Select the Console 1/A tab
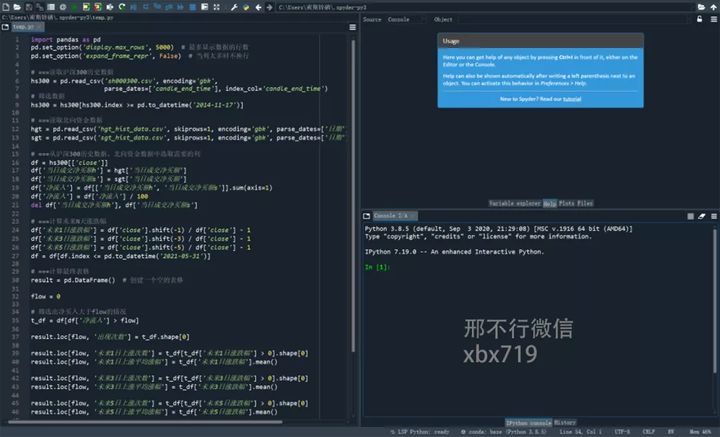 click(x=395, y=216)
